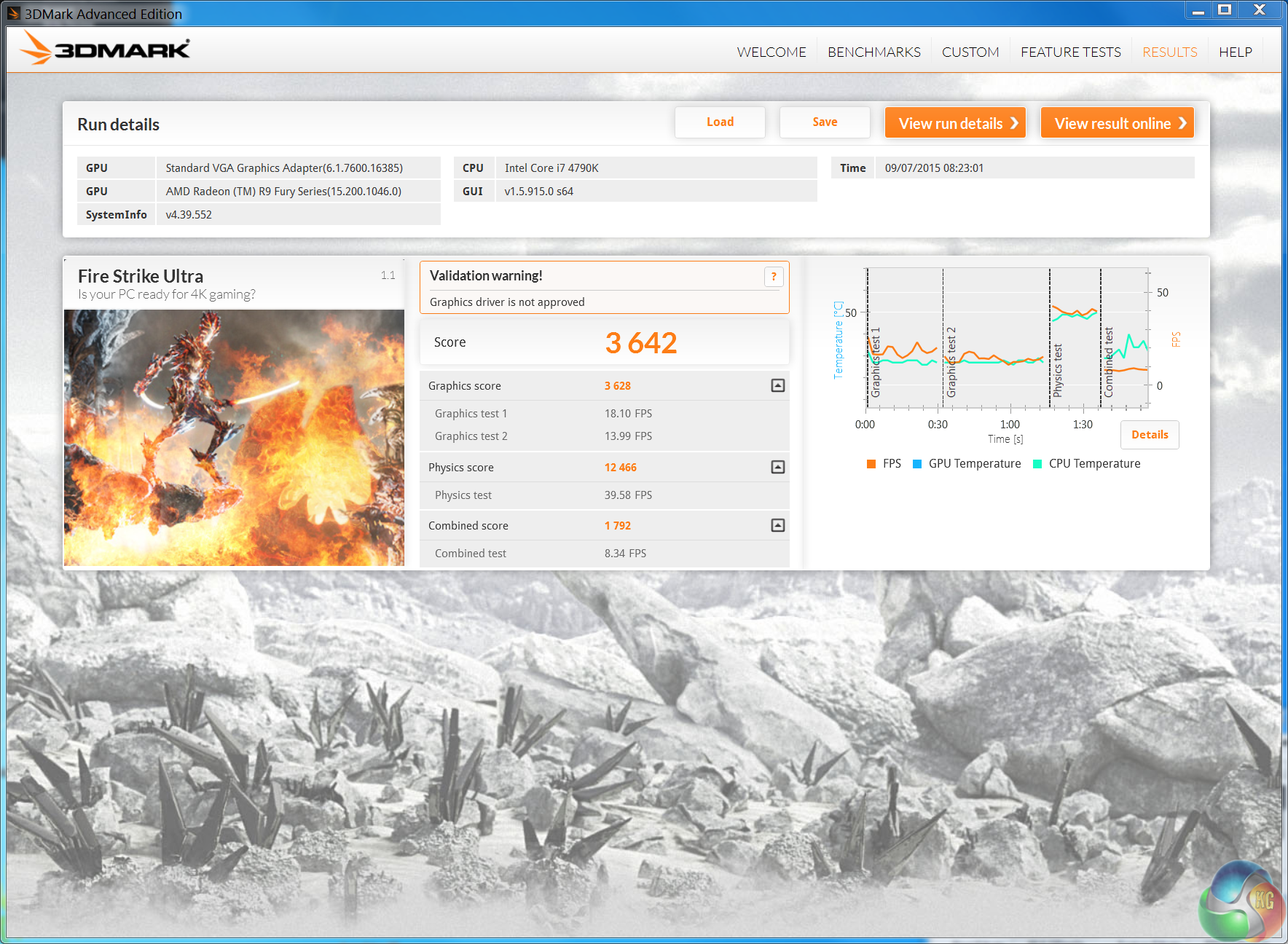Click the orange FPS legend square
The height and width of the screenshot is (944, 1288).
871,464
